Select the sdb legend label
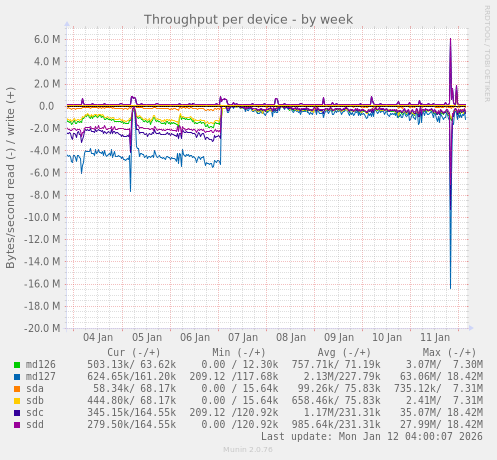 35,401
